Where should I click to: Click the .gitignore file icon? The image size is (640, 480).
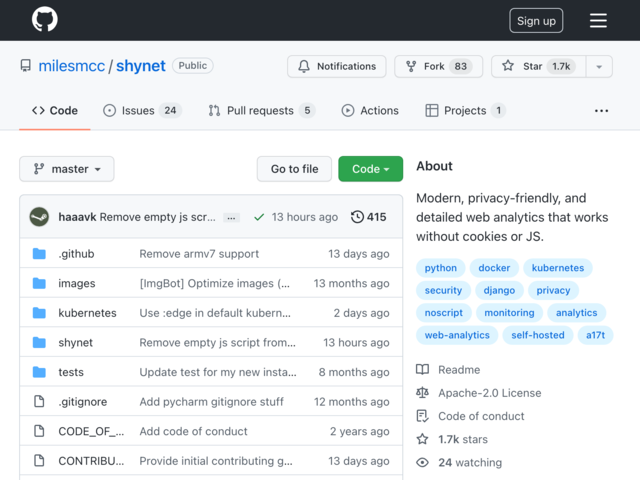point(39,402)
